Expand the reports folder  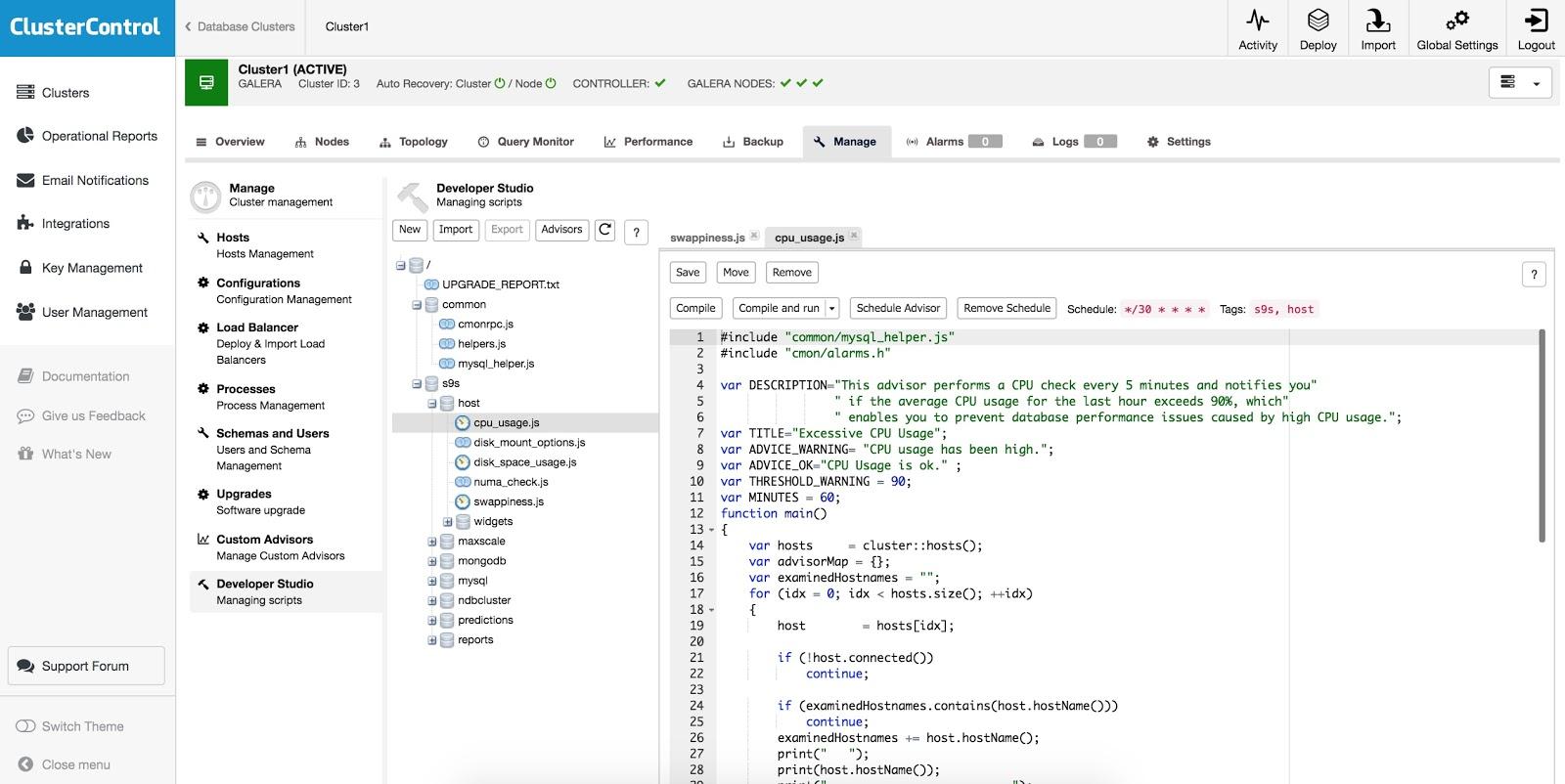[x=431, y=640]
